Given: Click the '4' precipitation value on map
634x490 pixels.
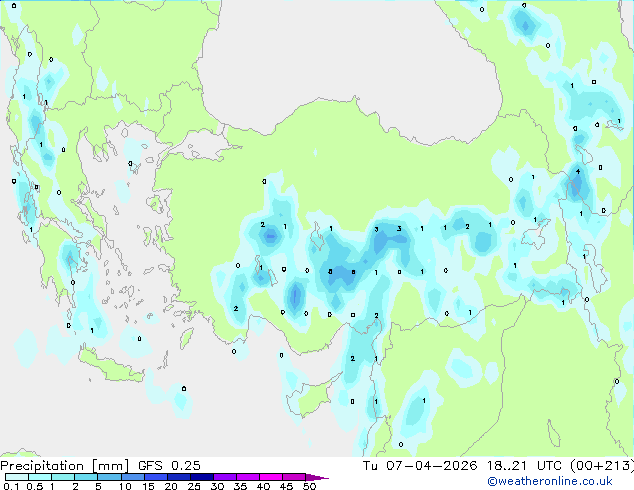Looking at the screenshot, I should (x=578, y=171).
